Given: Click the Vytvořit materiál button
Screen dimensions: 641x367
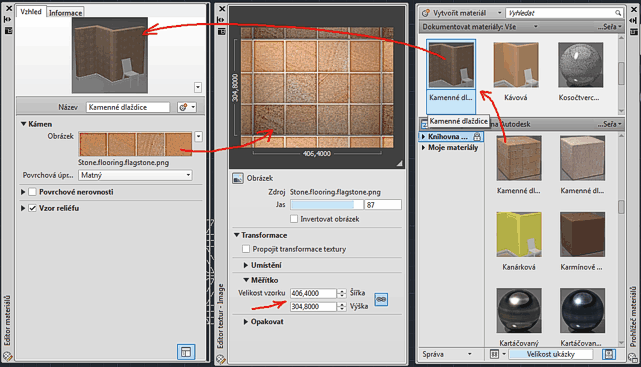Looking at the screenshot, I should [x=455, y=13].
